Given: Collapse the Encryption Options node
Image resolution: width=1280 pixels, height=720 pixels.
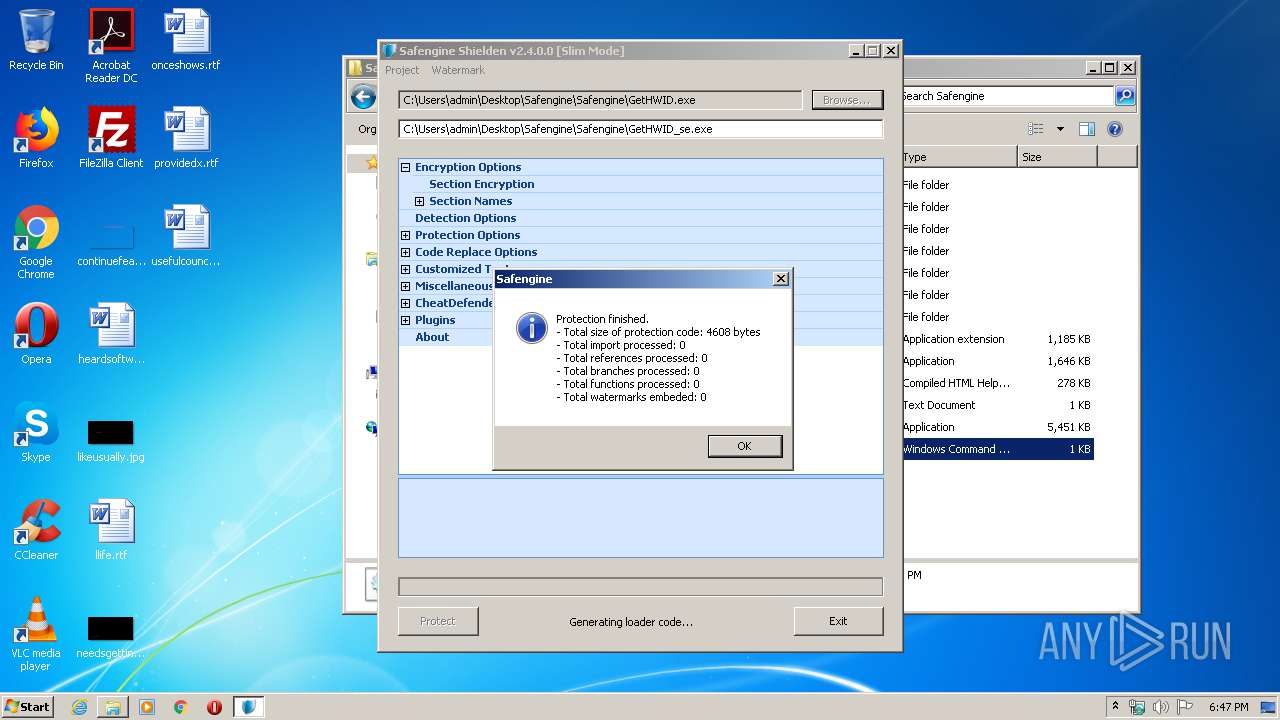Looking at the screenshot, I should tap(406, 167).
